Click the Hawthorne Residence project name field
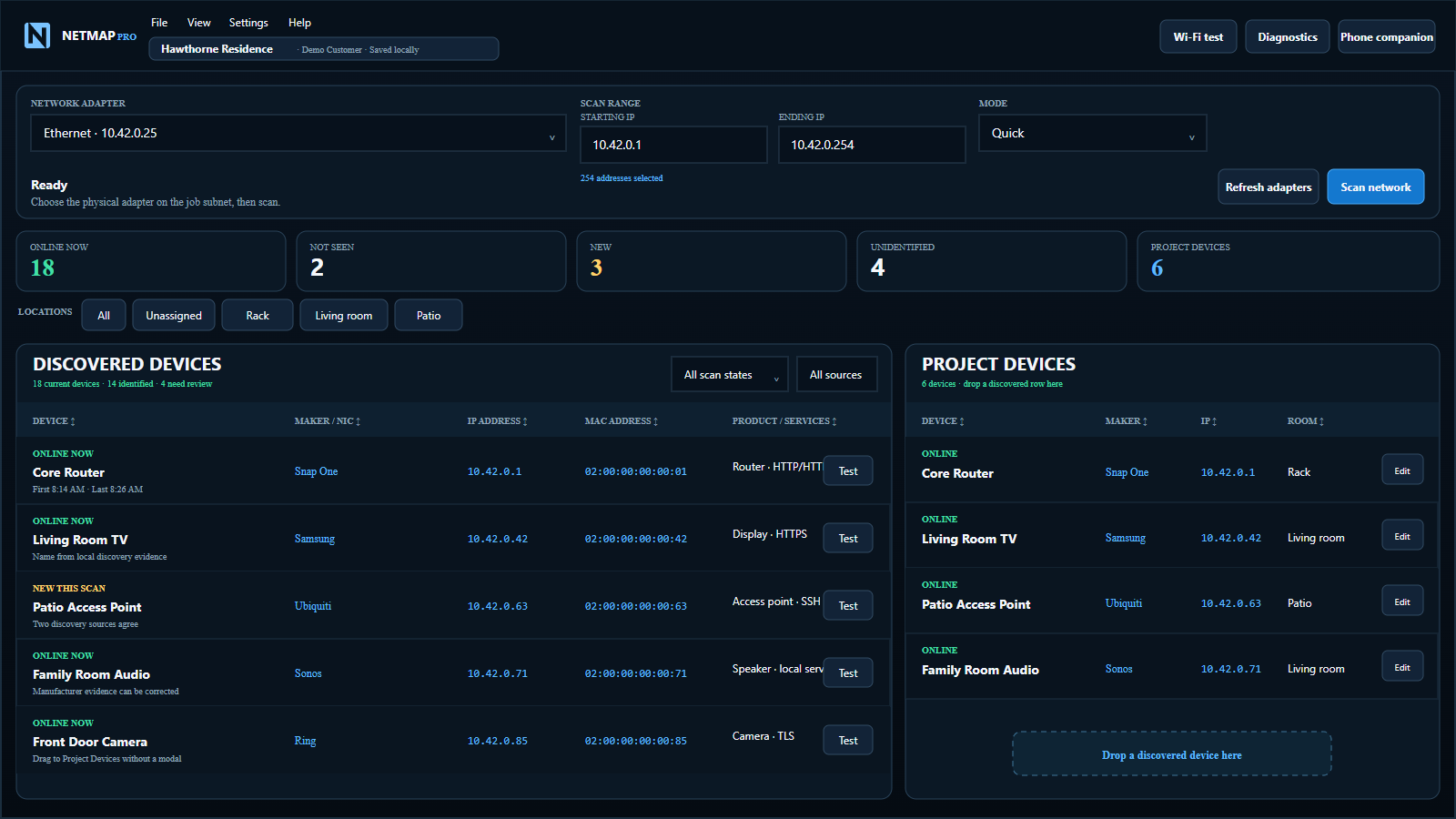The image size is (1456, 819). coord(324,49)
